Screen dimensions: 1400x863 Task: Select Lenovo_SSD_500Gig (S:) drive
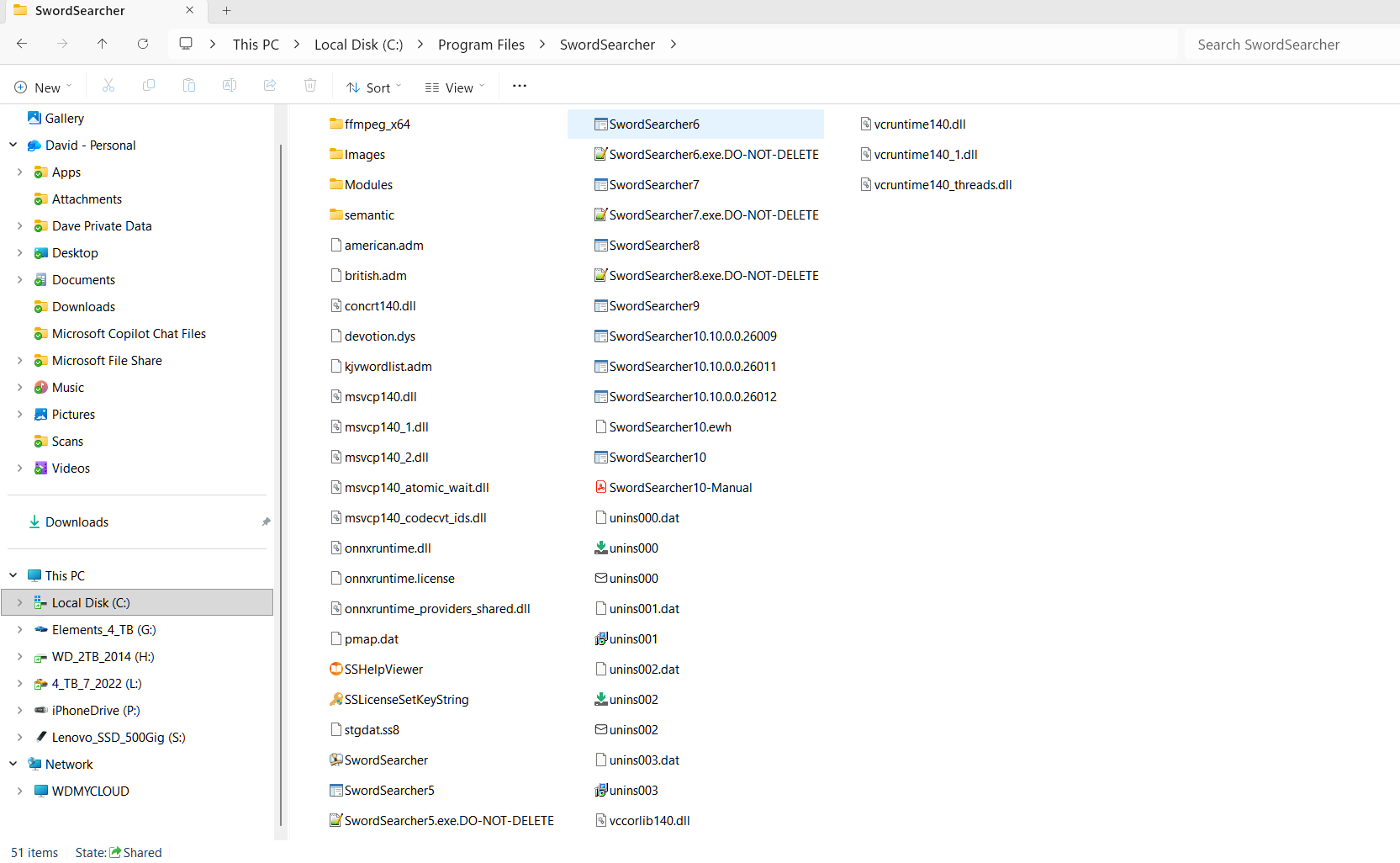[x=119, y=737]
